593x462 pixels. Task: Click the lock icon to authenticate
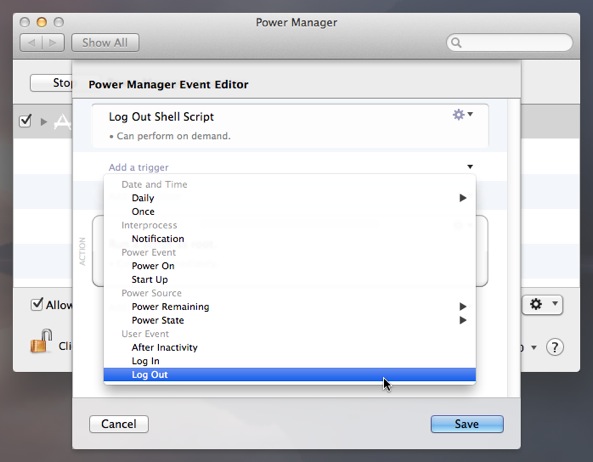pyautogui.click(x=41, y=341)
